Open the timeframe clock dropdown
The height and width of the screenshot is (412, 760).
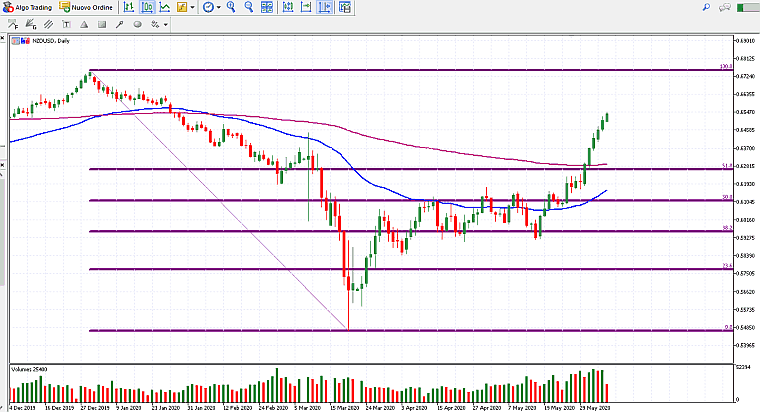click(212, 7)
